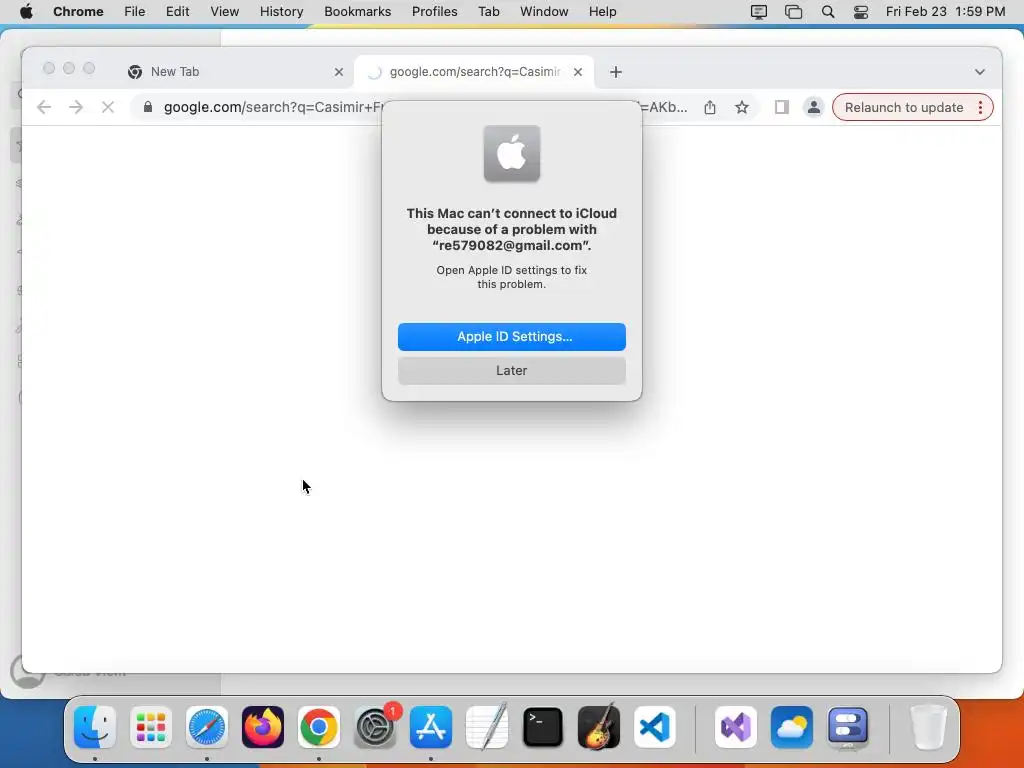Open Visual Studio Code from the Dock
Image resolution: width=1024 pixels, height=768 pixels.
(x=655, y=727)
